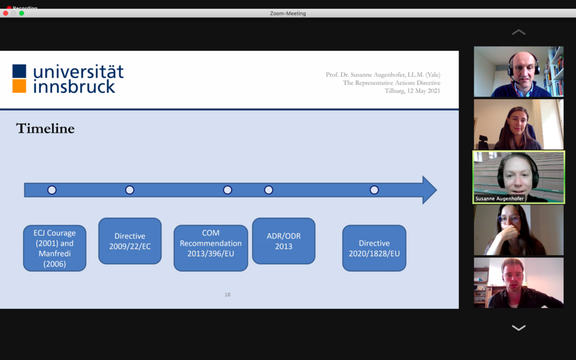Screen dimensions: 576x360
Task: Click 'Tilburg, 12 May 2021' text
Action: (412, 91)
